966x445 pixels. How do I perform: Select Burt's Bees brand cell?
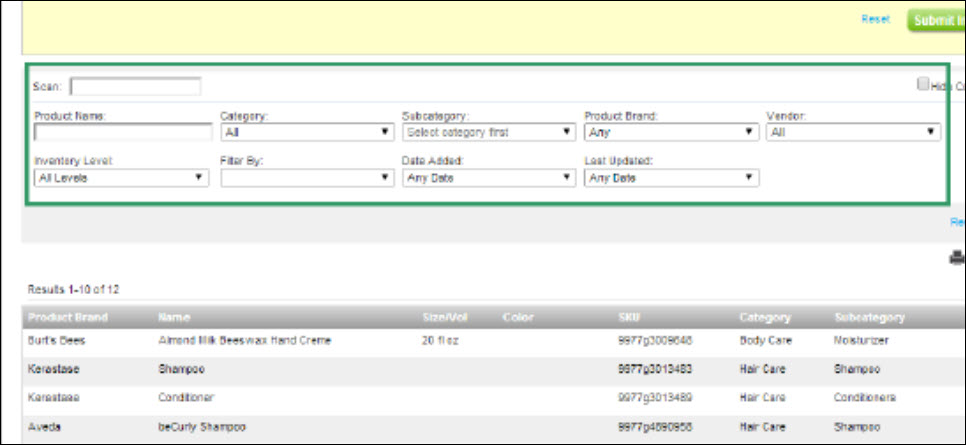point(56,340)
